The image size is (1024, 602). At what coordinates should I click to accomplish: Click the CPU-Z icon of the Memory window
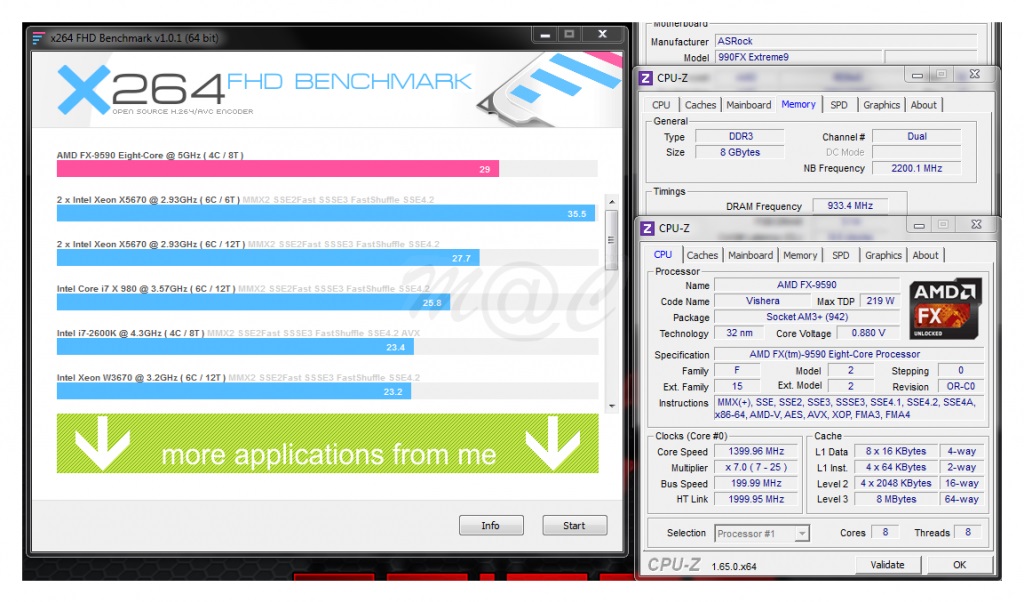pyautogui.click(x=646, y=77)
